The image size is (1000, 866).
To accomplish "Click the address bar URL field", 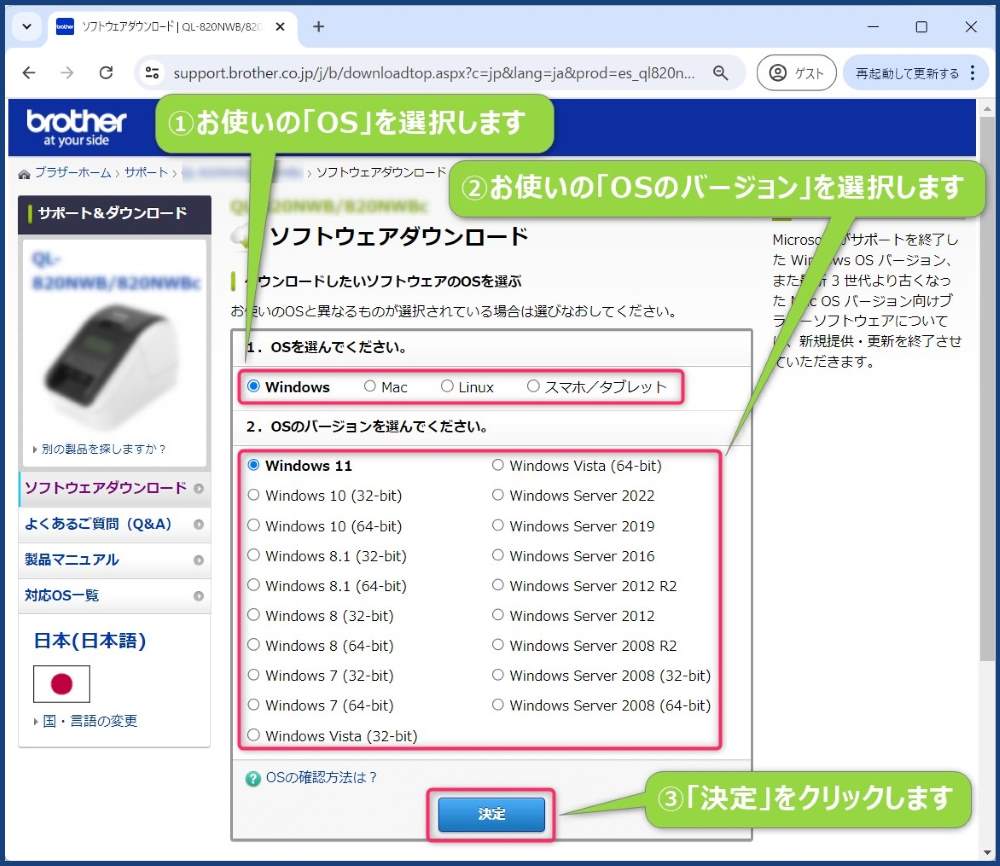I will (434, 73).
